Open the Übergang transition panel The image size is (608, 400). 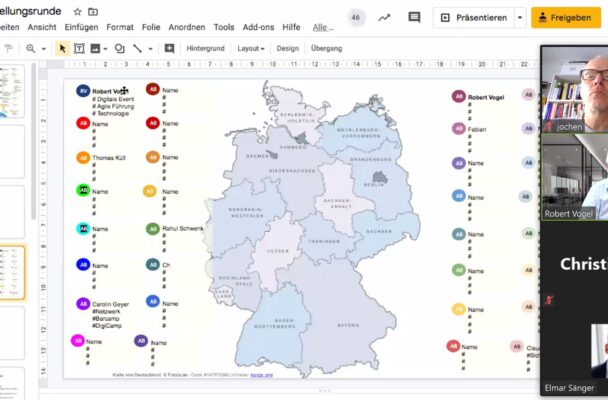click(x=325, y=48)
